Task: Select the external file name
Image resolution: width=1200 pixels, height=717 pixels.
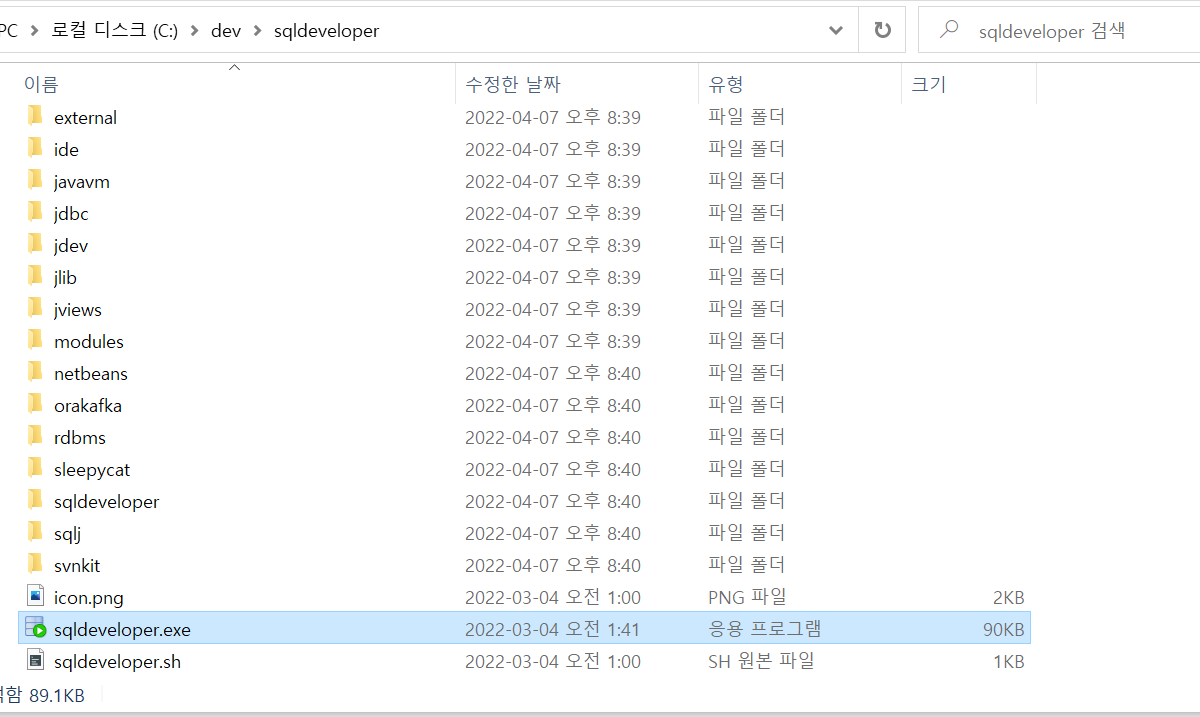Action: (x=85, y=117)
